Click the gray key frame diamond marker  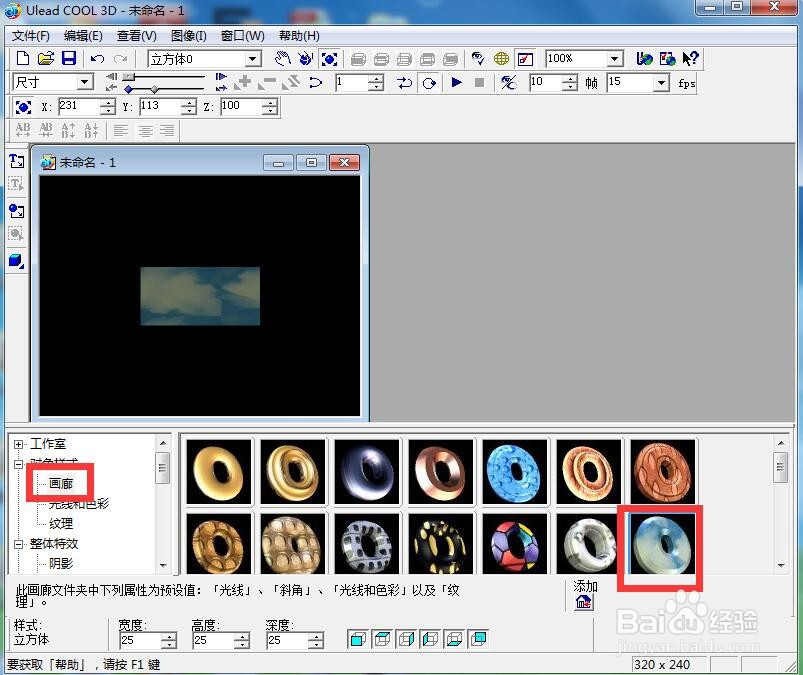click(x=155, y=90)
